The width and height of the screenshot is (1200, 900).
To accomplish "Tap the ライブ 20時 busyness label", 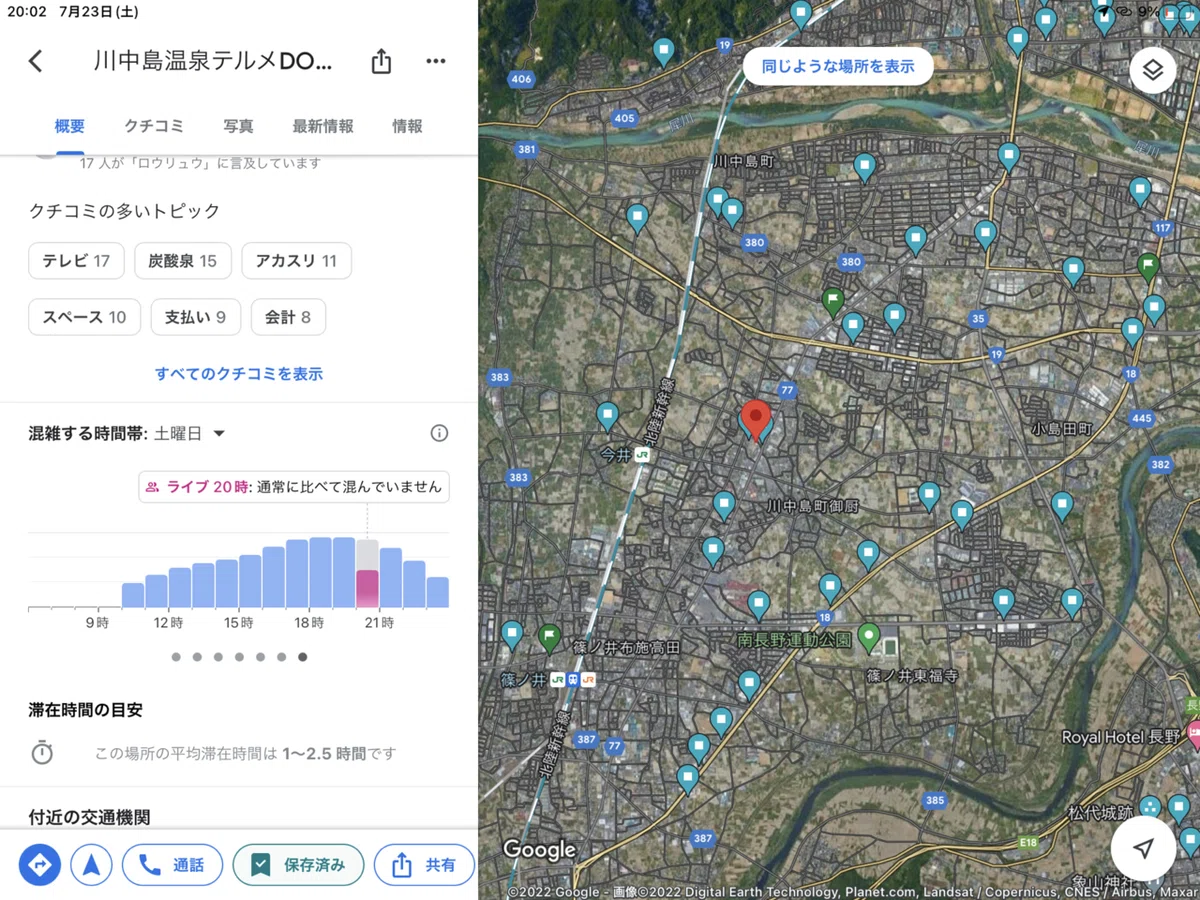I will [294, 487].
